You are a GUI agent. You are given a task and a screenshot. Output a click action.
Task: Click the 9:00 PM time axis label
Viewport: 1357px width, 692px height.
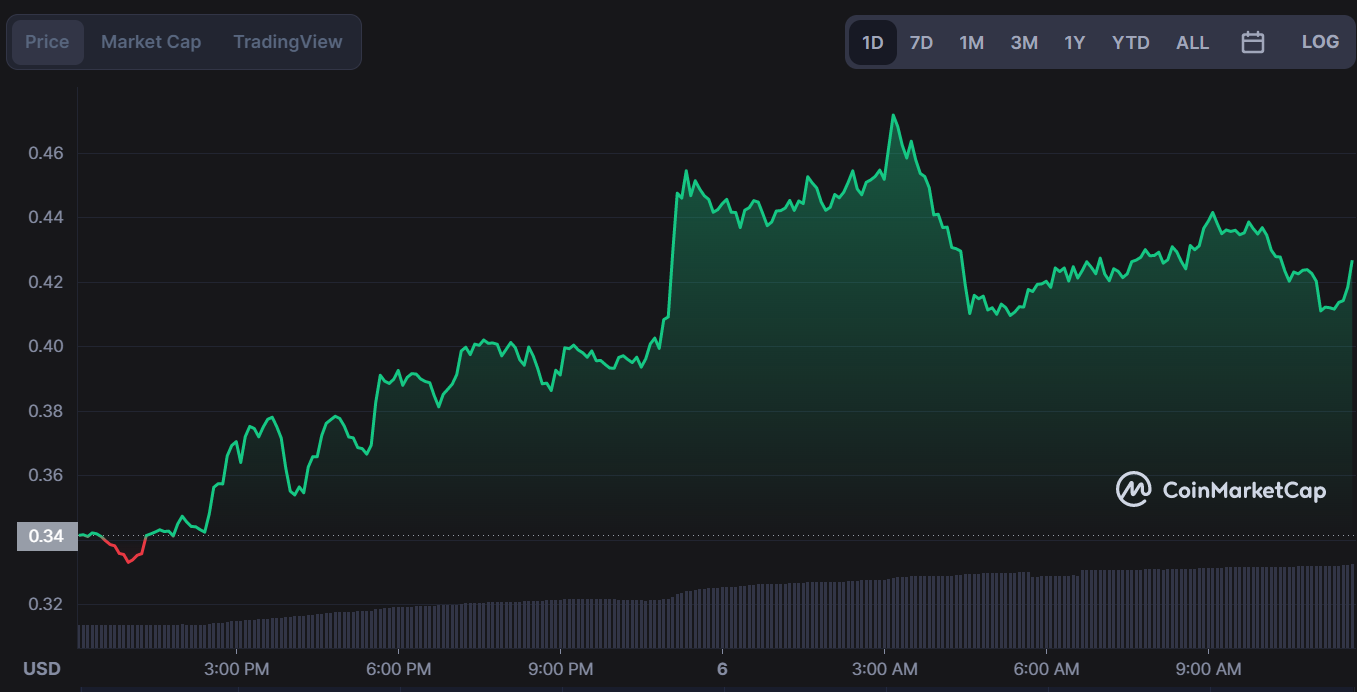point(560,669)
